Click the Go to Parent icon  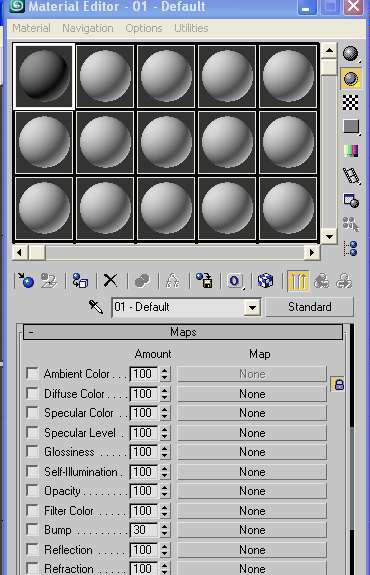tap(322, 281)
